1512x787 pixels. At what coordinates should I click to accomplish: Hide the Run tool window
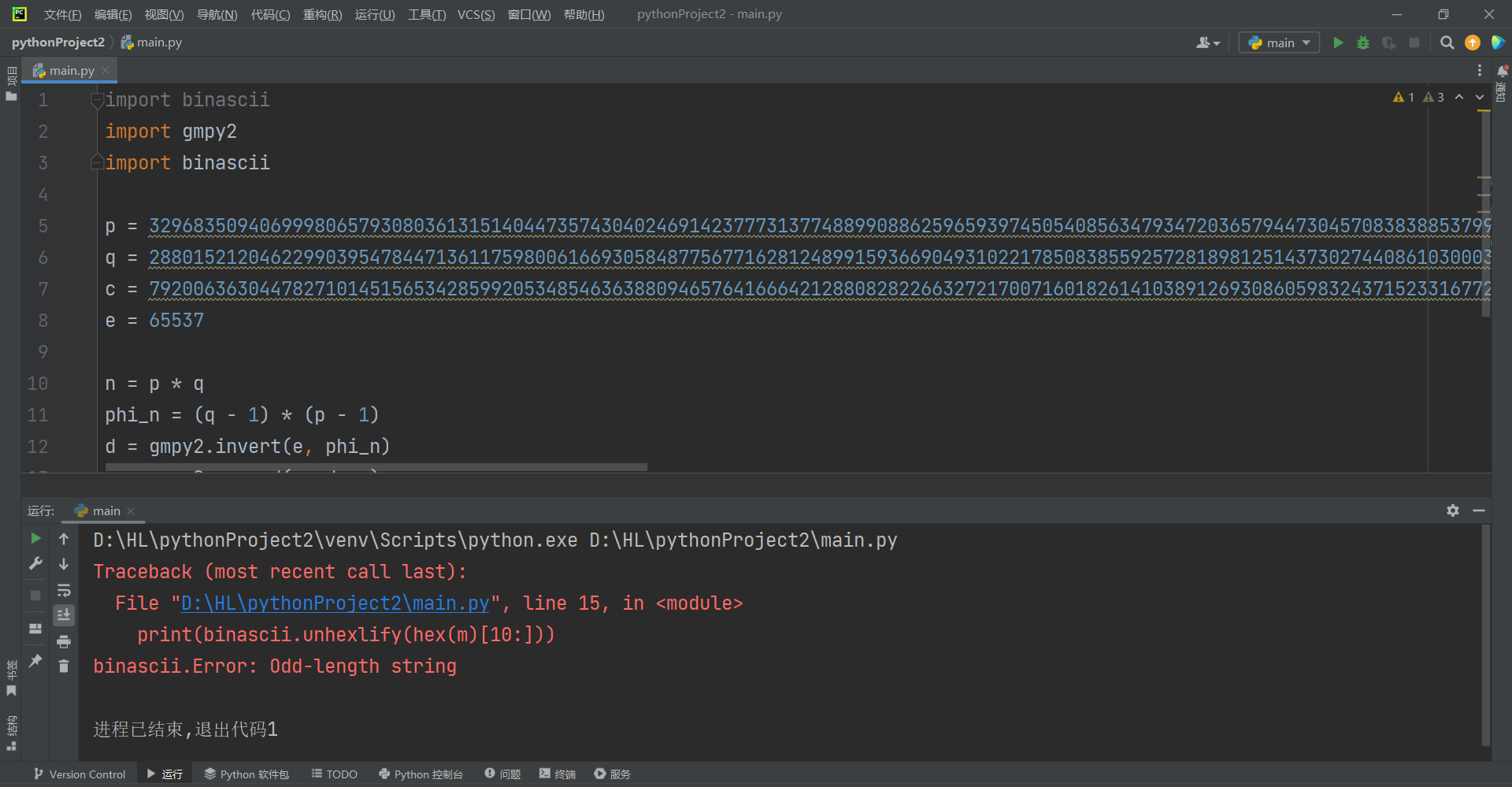tap(1479, 510)
